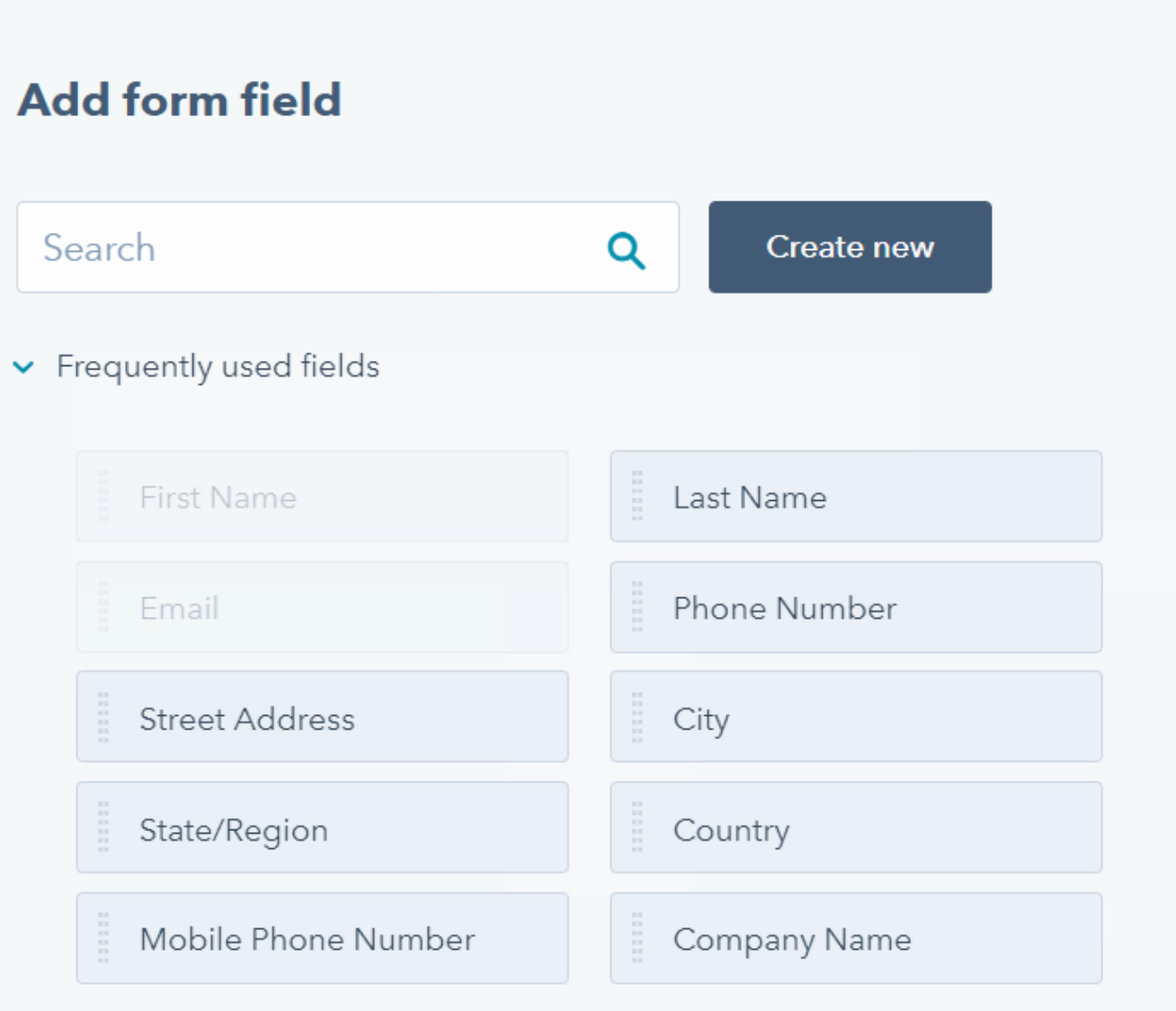This screenshot has height=1011, width=1176.
Task: Select the Phone Number field
Action: [x=856, y=607]
